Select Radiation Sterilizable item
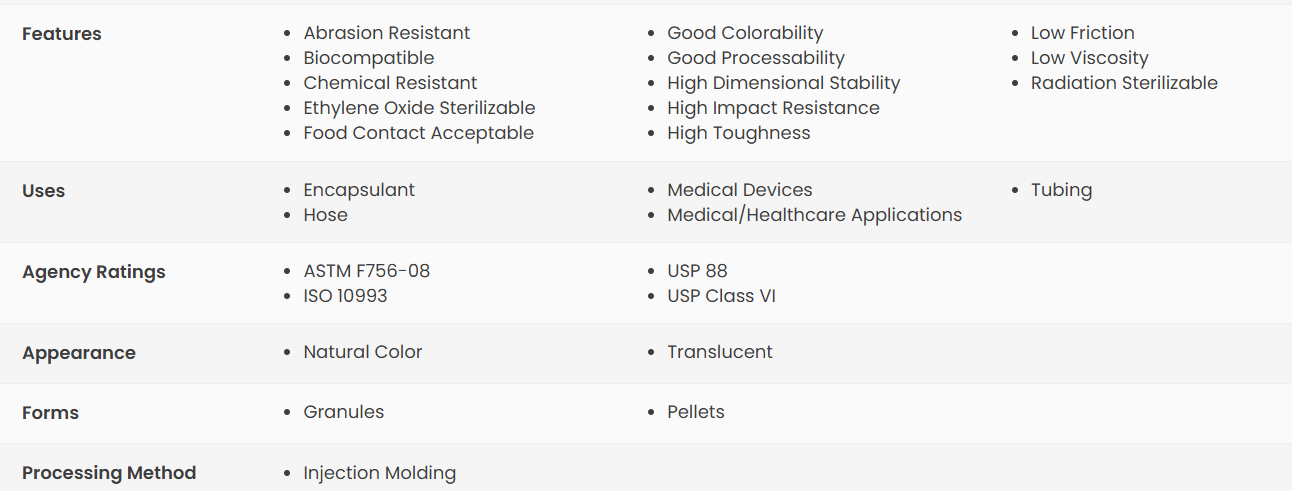This screenshot has height=491, width=1292. pos(1124,83)
